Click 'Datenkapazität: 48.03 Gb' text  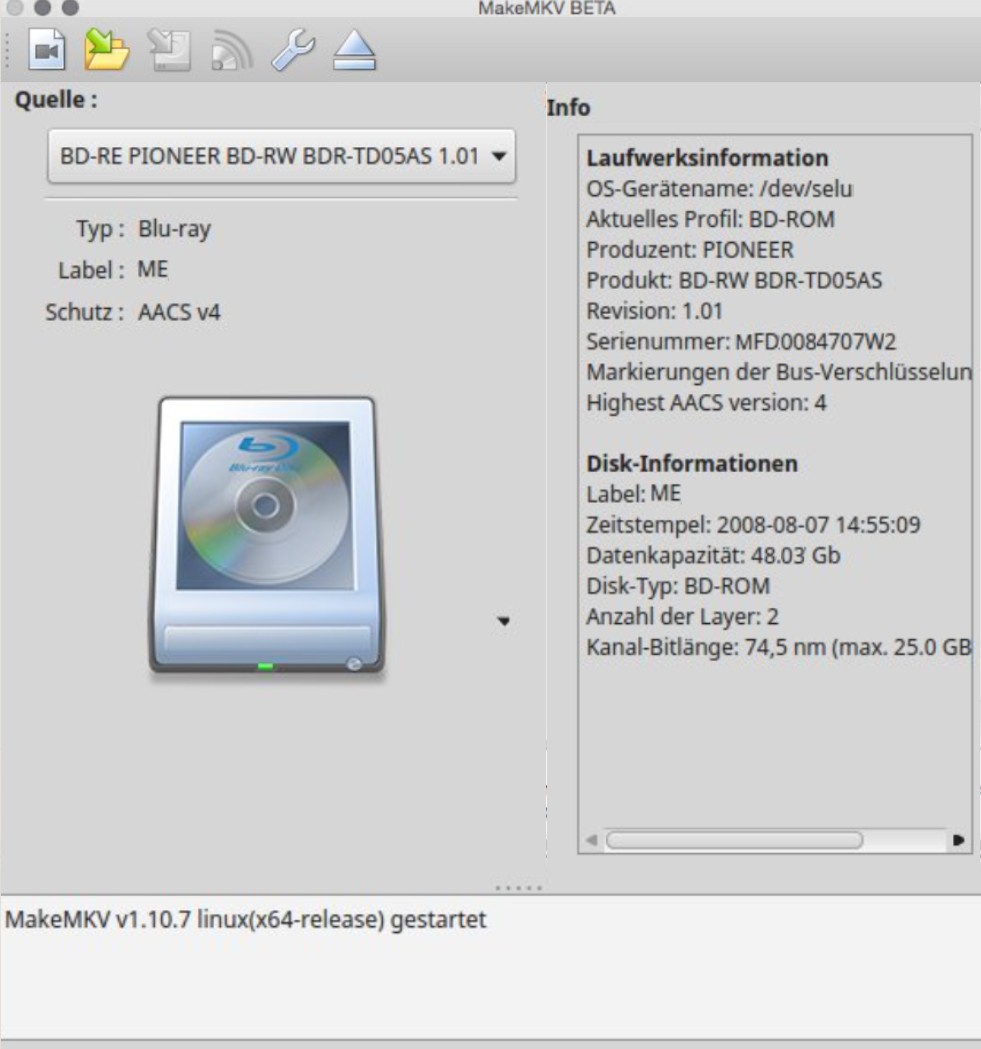click(713, 555)
